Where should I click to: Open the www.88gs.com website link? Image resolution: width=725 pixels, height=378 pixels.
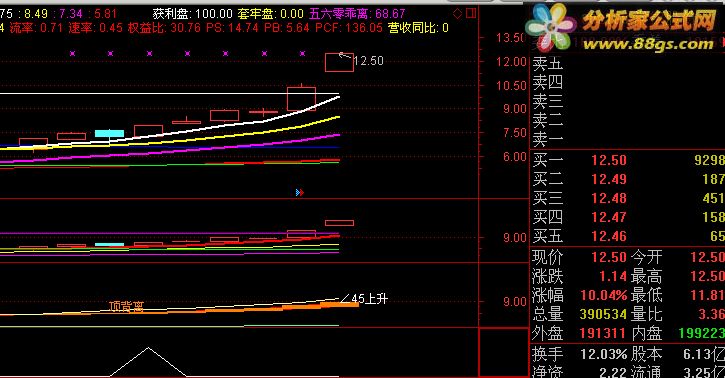point(648,44)
